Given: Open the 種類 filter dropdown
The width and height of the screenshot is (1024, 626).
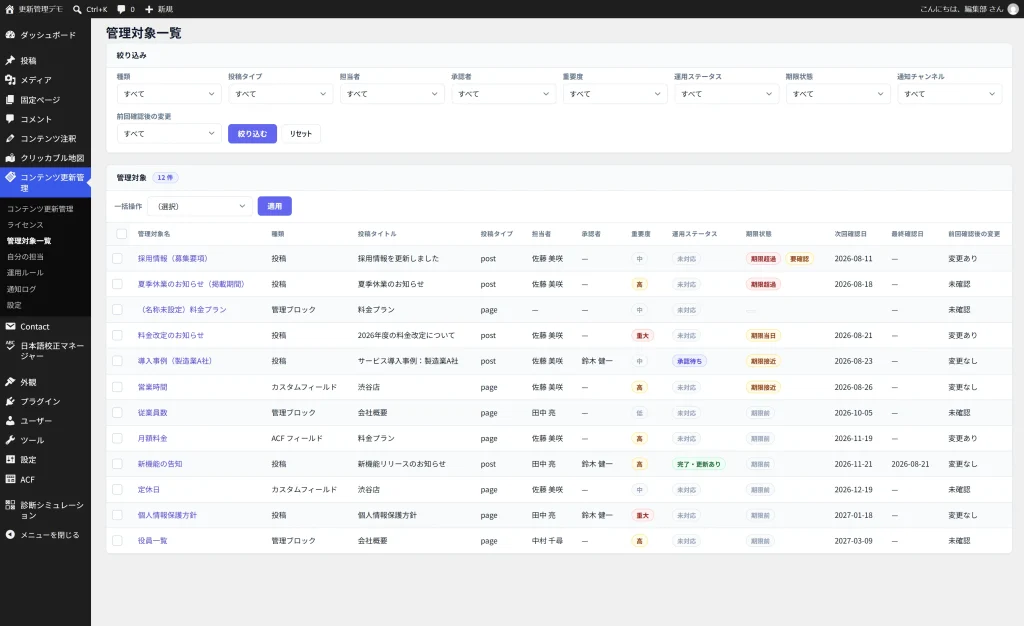Looking at the screenshot, I should tap(169, 94).
